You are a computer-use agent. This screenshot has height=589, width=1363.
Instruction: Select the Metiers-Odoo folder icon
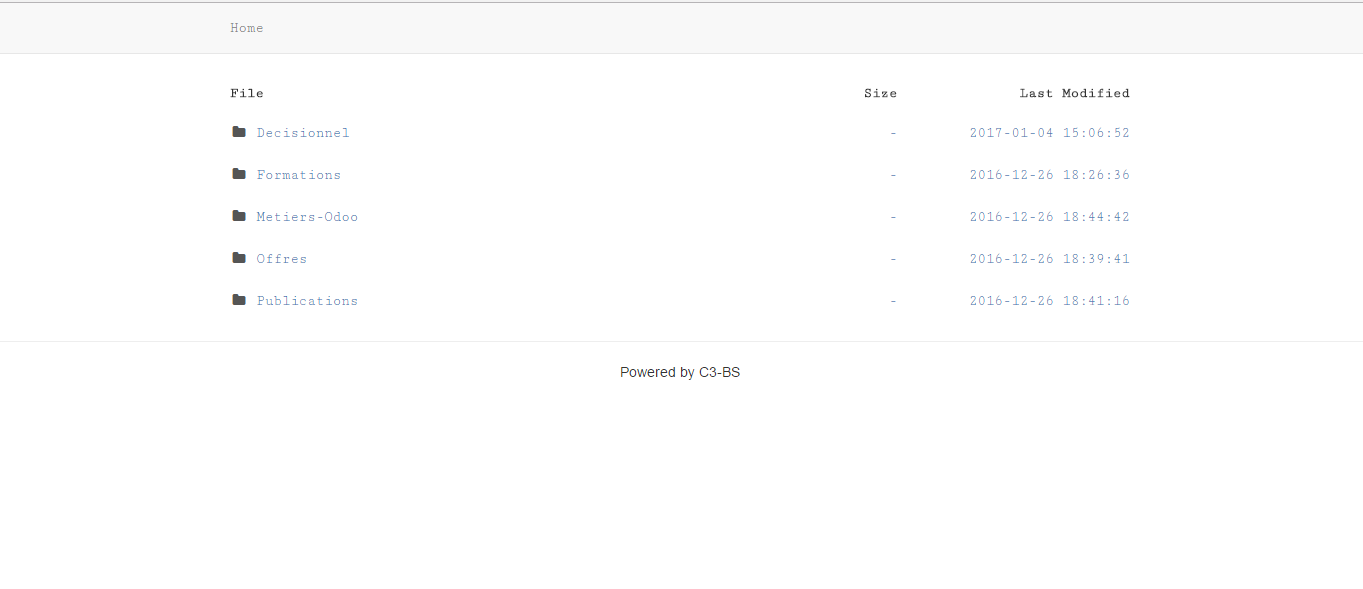(239, 216)
